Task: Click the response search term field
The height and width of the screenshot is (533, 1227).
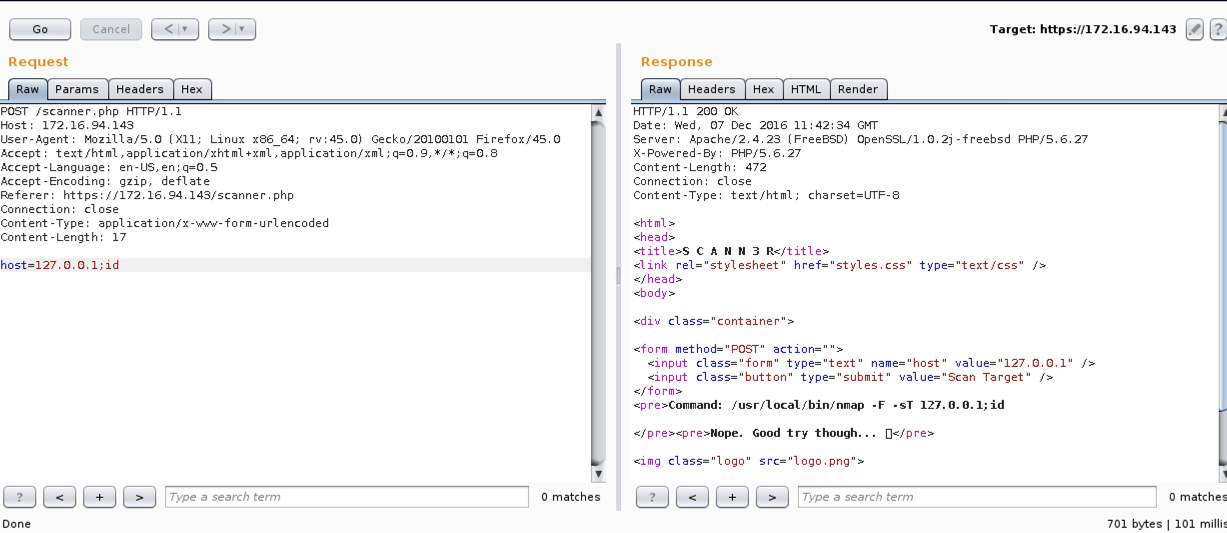Action: coord(976,497)
